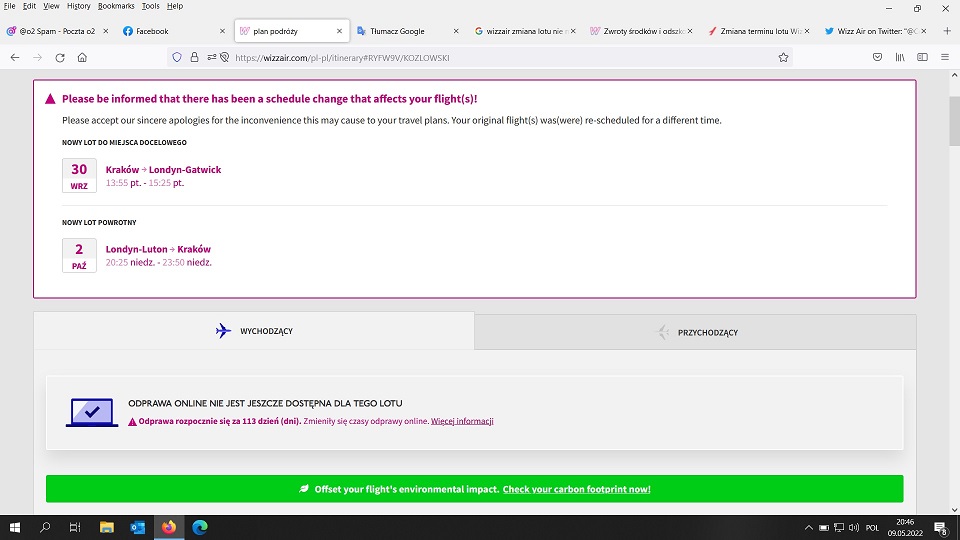The height and width of the screenshot is (540, 960).
Task: Click the 30 WRZ date box
Action: [x=79, y=176]
